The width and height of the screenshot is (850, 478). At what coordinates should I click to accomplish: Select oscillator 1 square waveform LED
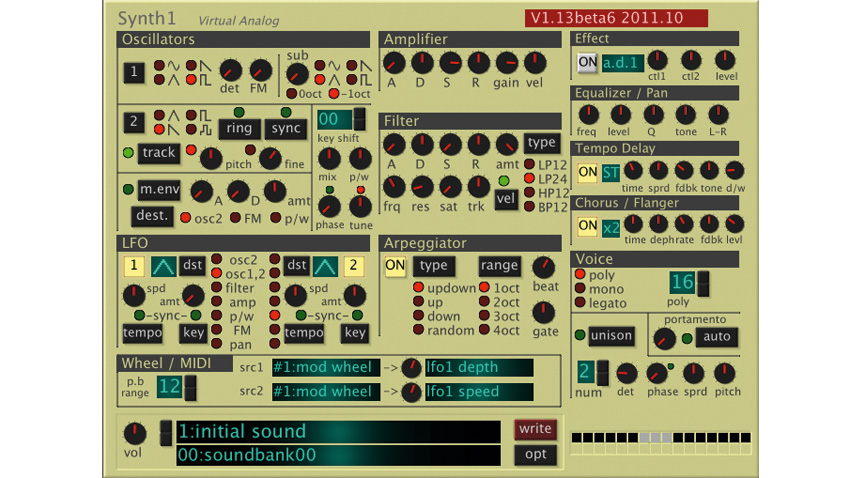(191, 80)
